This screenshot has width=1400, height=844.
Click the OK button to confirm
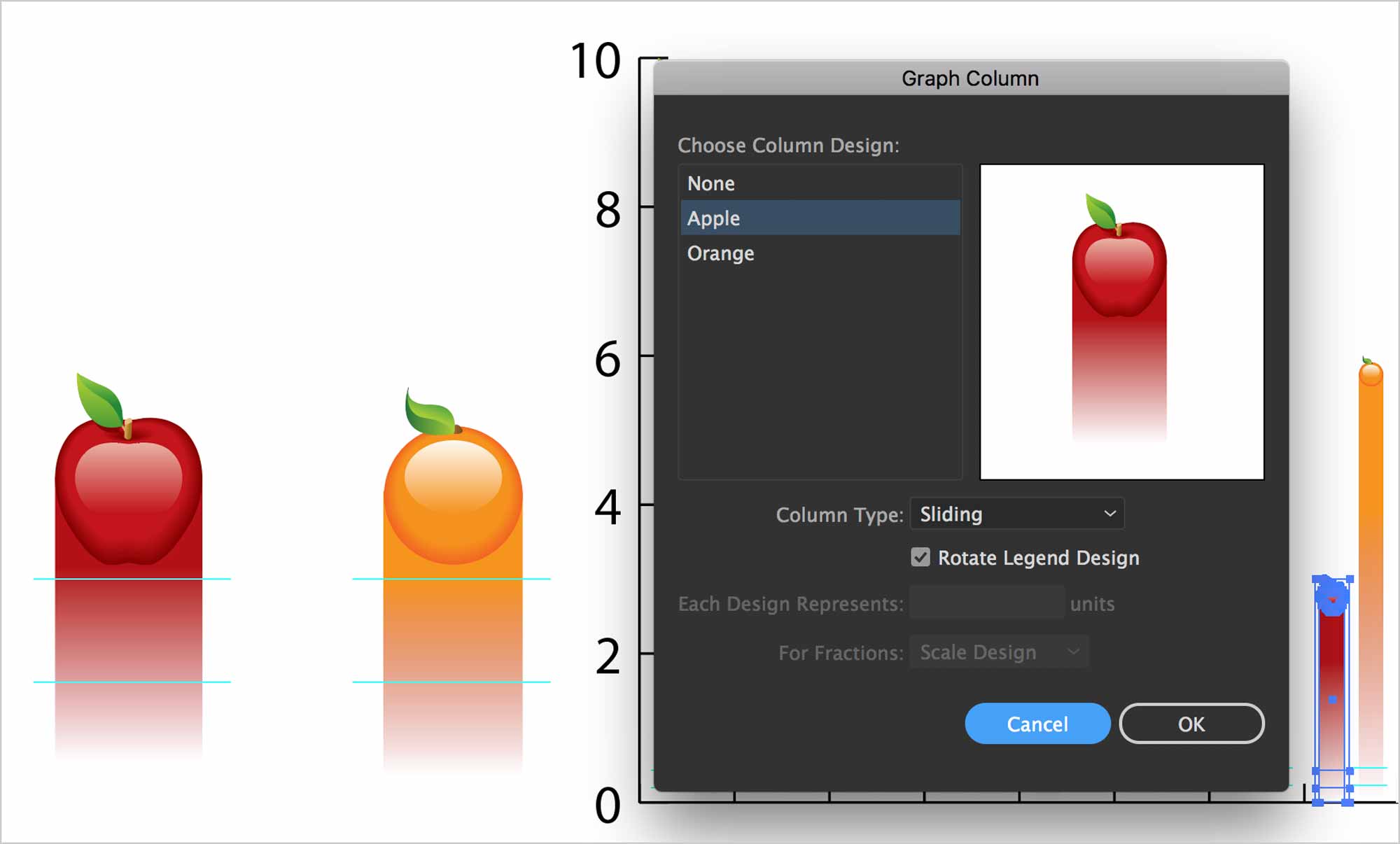point(1191,723)
